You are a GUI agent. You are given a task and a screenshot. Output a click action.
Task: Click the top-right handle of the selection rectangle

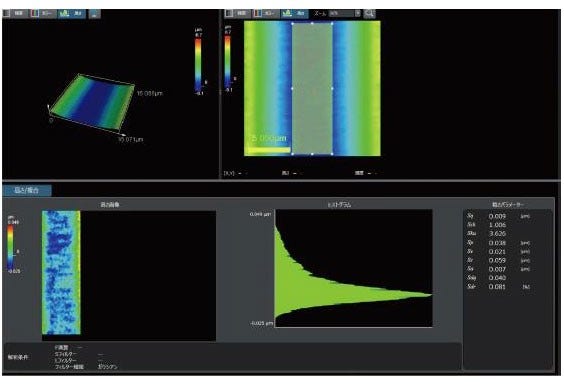tap(332, 24)
